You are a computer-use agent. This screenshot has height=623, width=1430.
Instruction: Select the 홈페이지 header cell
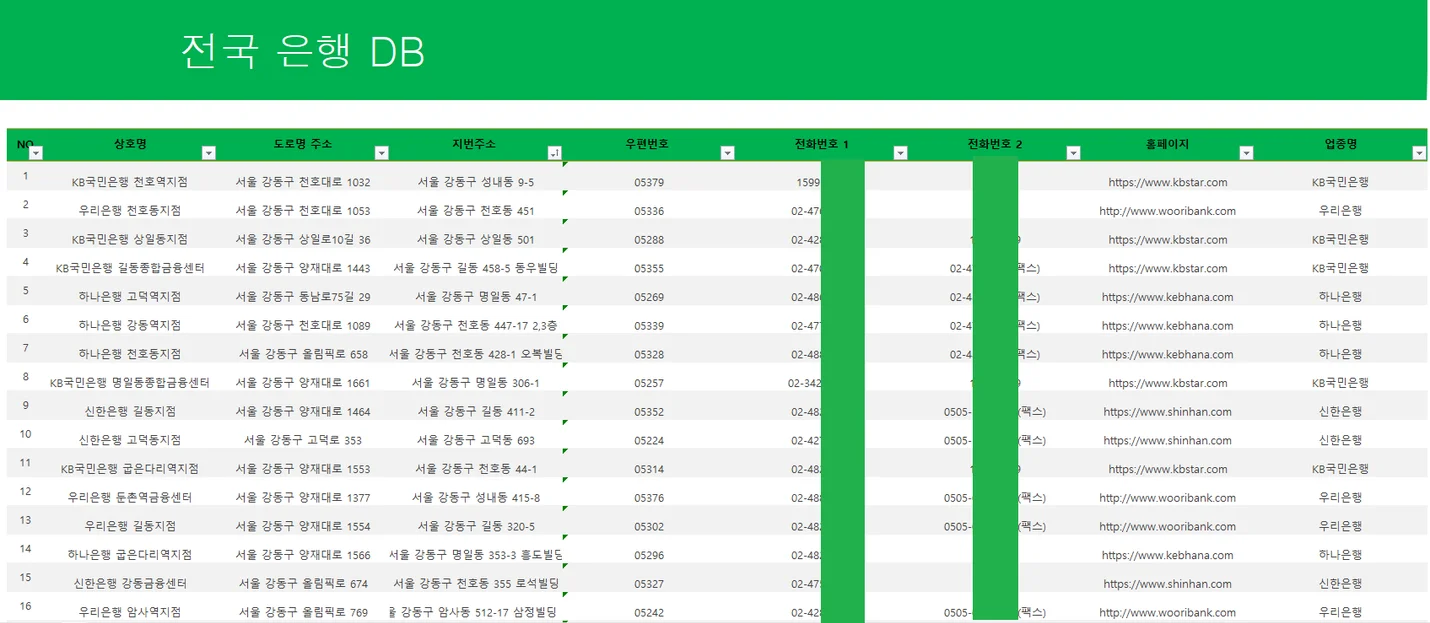pyautogui.click(x=1167, y=144)
